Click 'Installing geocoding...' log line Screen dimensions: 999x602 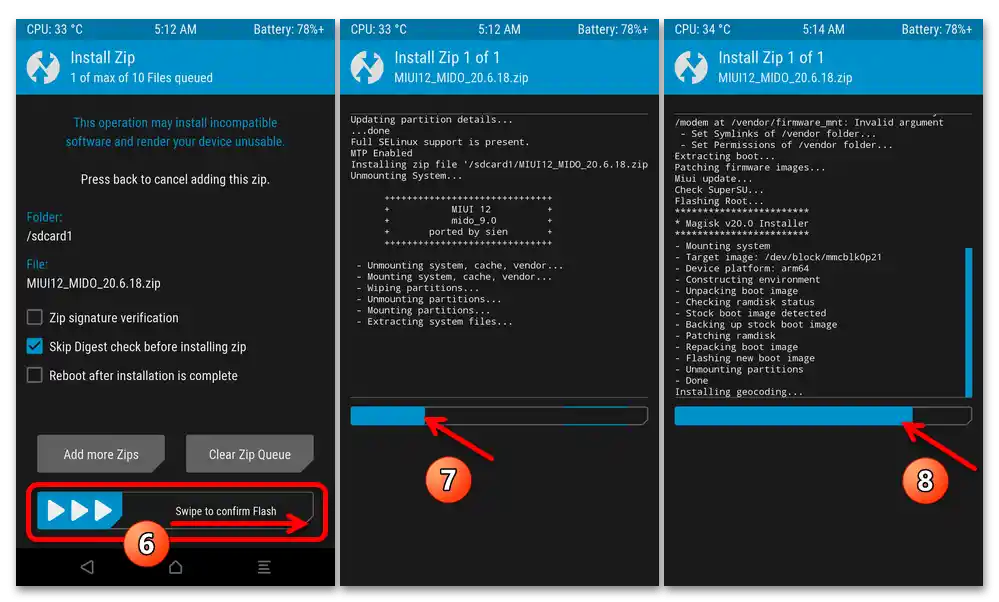pos(739,392)
